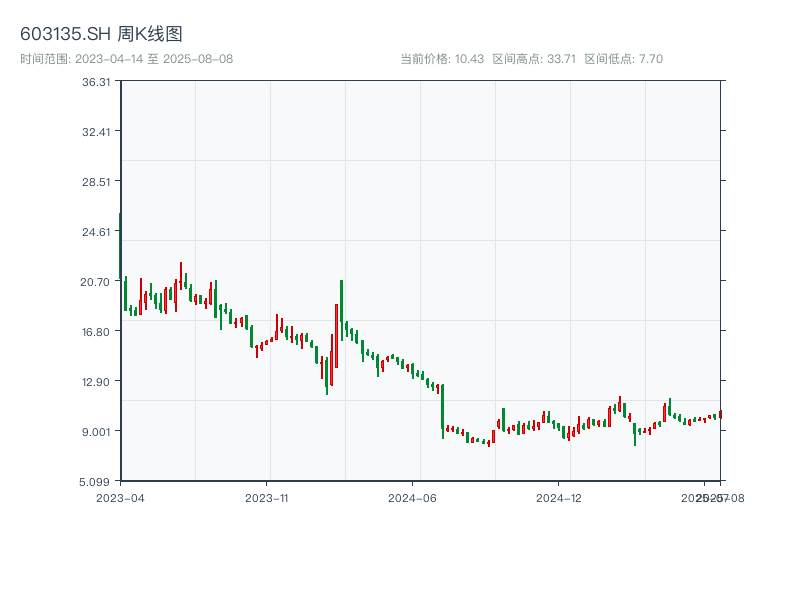Click the 2024-06 x-axis date label
This screenshot has width=800, height=600.
pos(413,497)
